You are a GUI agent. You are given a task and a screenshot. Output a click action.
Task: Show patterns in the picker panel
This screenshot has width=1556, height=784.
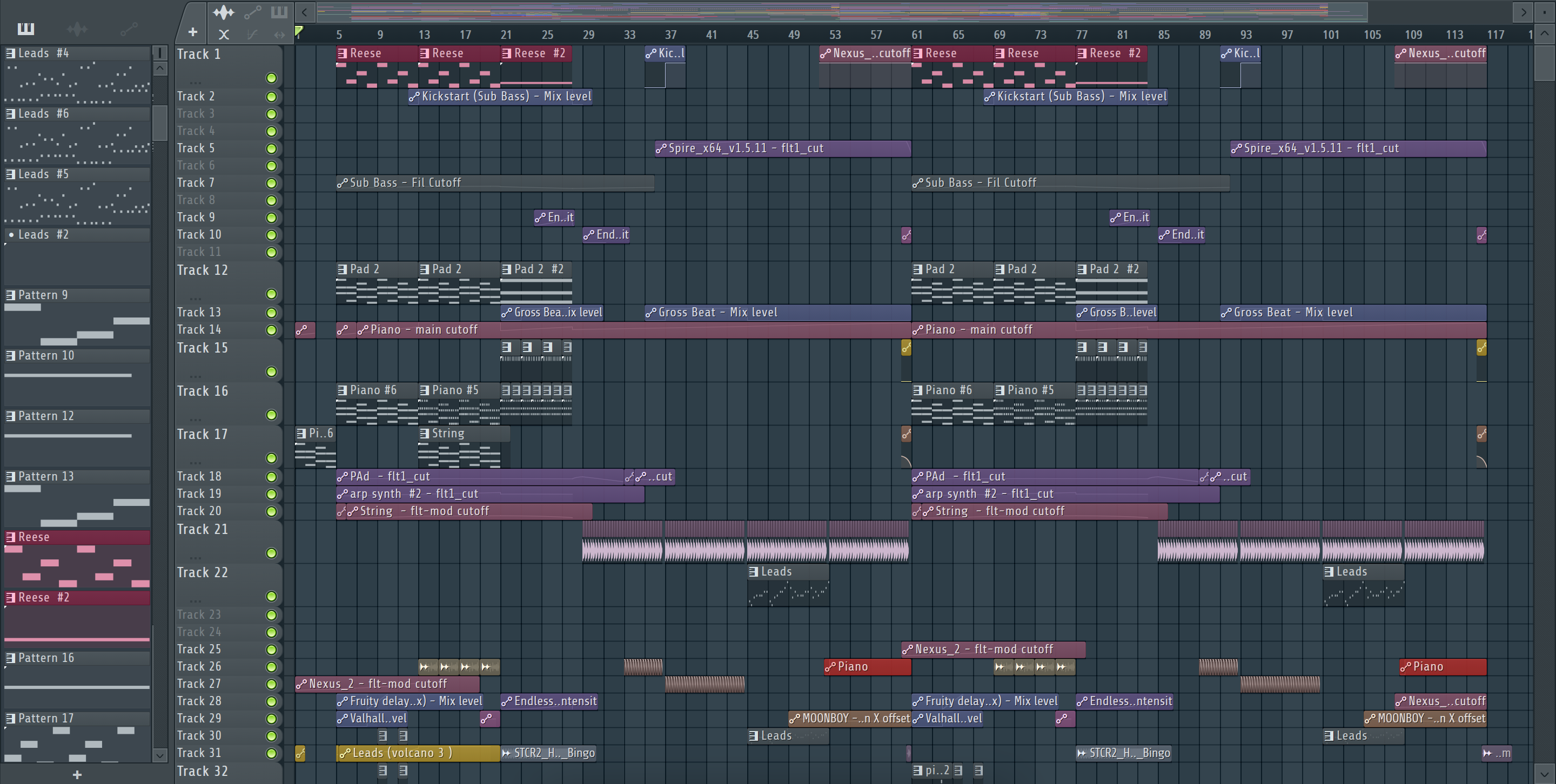pyautogui.click(x=26, y=29)
